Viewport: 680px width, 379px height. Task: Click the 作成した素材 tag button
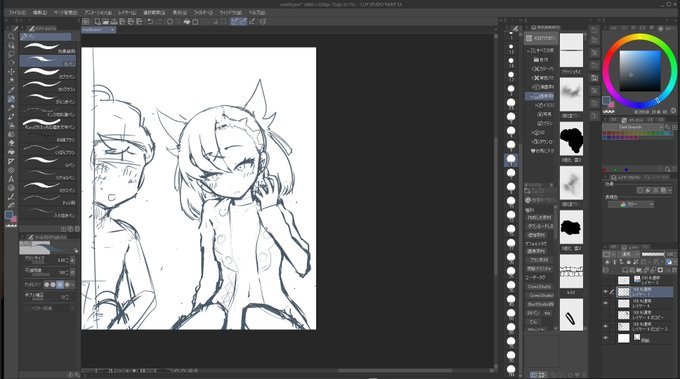539,217
